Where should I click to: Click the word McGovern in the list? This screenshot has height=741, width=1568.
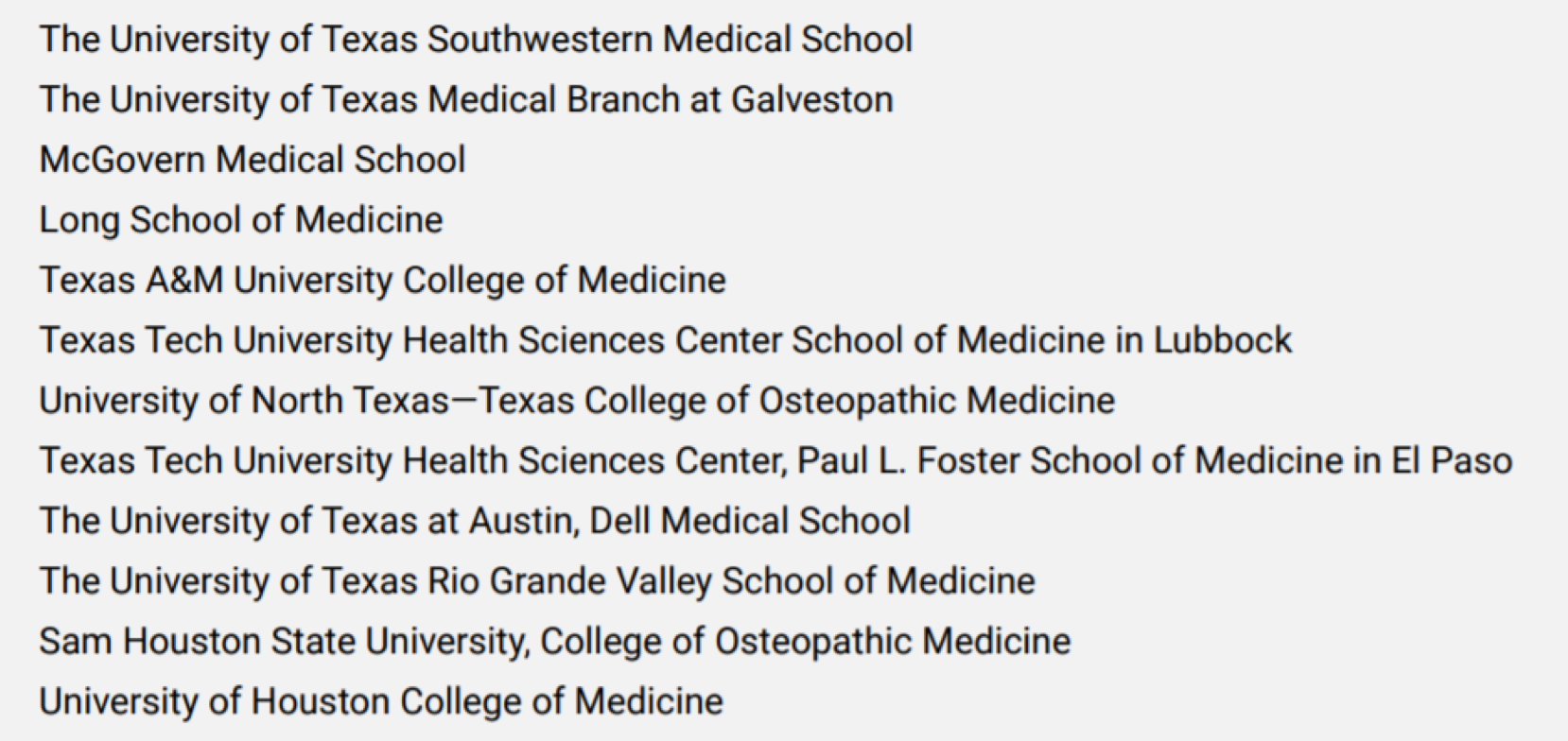coord(122,160)
